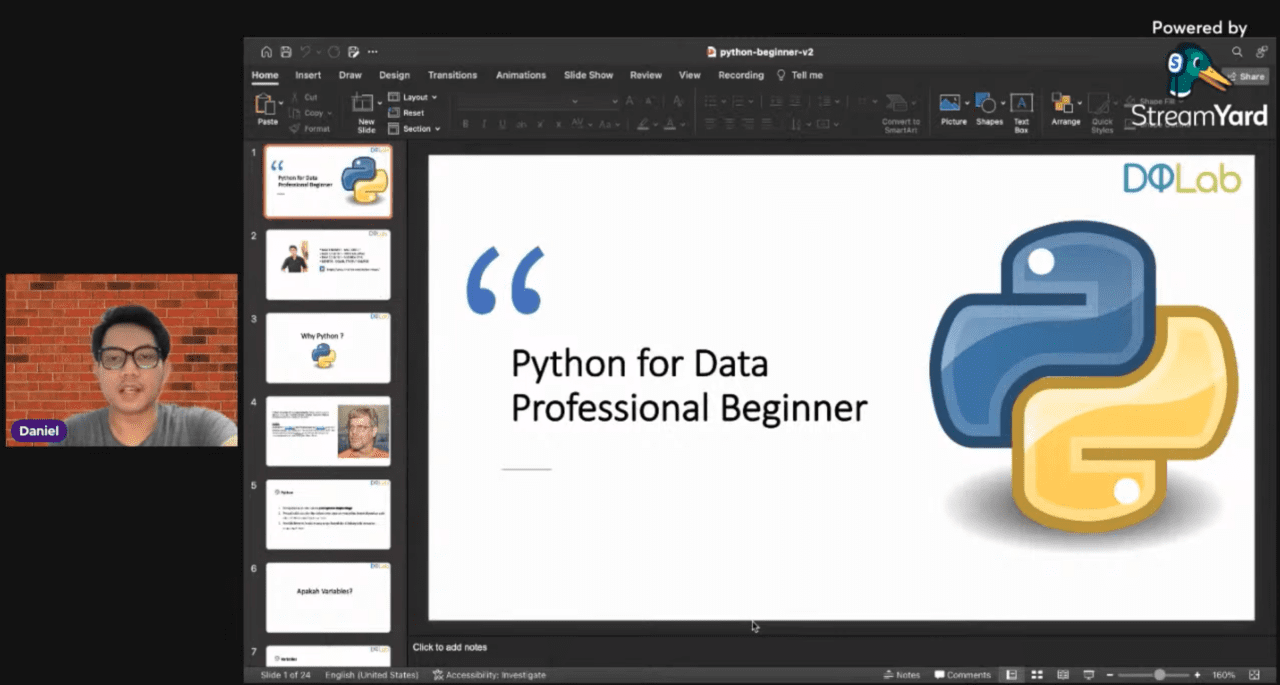This screenshot has height=685, width=1280.
Task: Insert a Picture from the ribbon
Action: click(950, 110)
